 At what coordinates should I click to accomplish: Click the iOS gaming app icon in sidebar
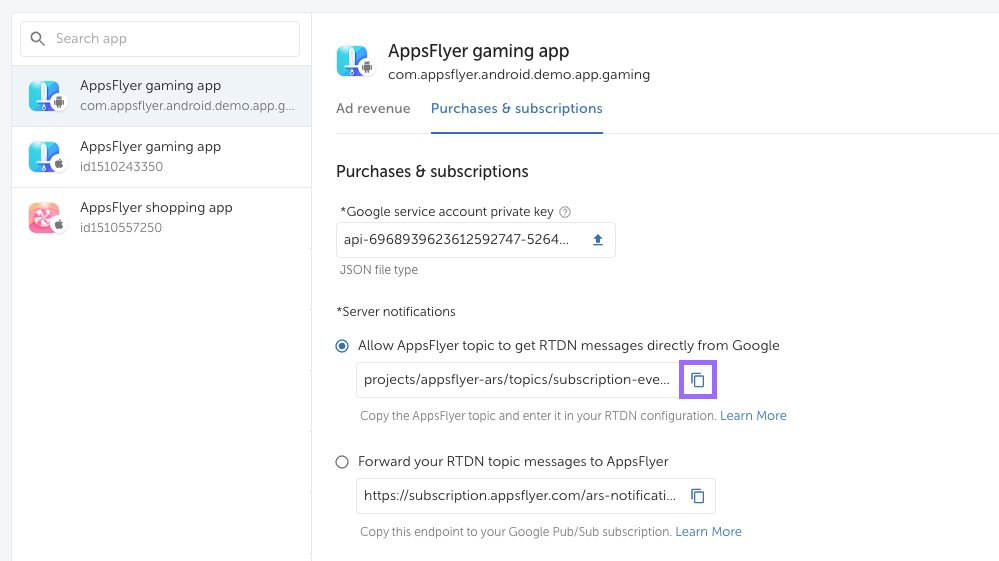pyautogui.click(x=45, y=157)
